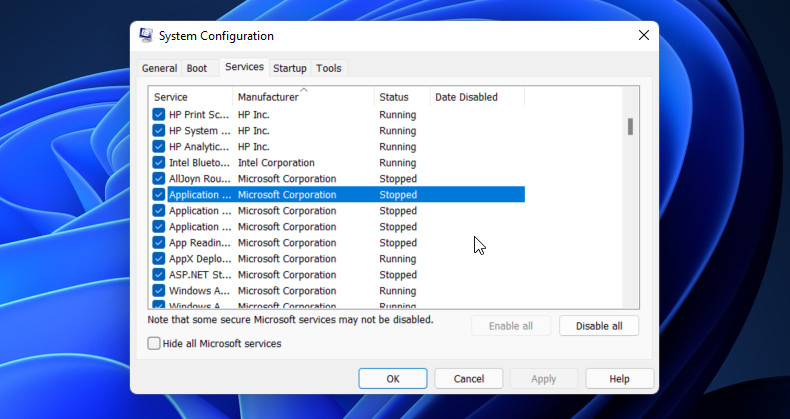Uncheck the AllJoyn Rou... service checkbox

coord(159,179)
